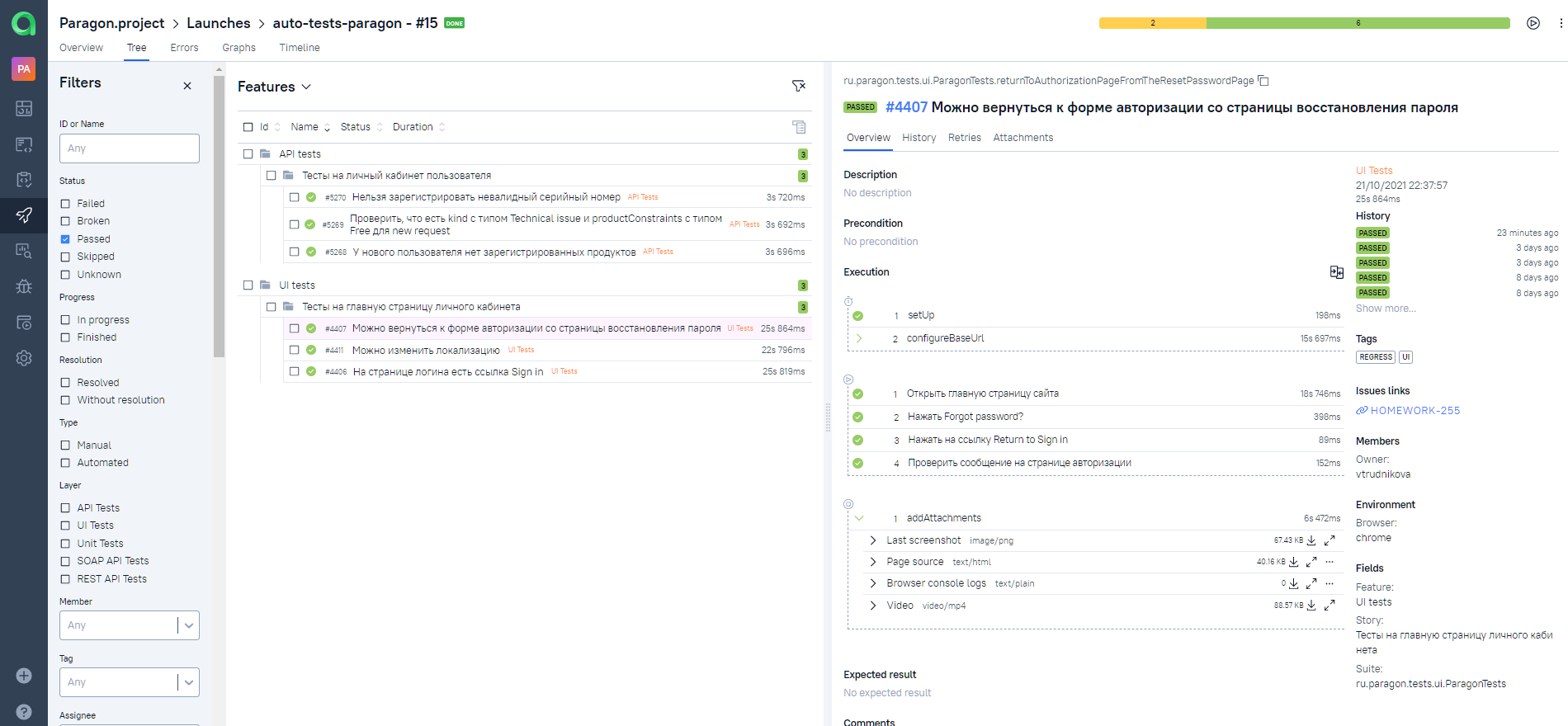Close the Filters panel
This screenshot has height=726, width=1568.
[x=187, y=86]
